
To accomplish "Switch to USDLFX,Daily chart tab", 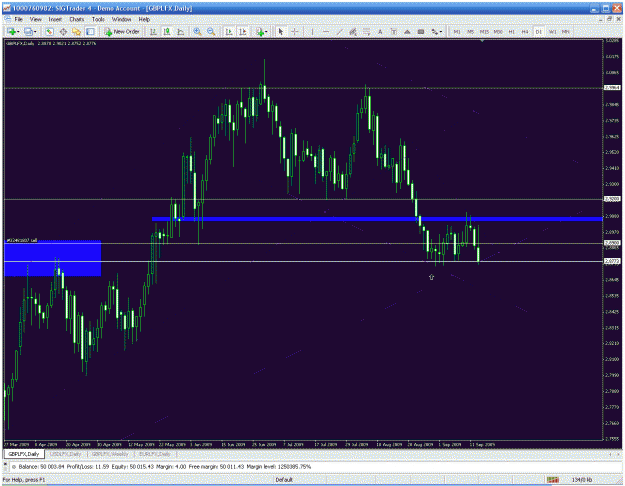I will (66, 454).
